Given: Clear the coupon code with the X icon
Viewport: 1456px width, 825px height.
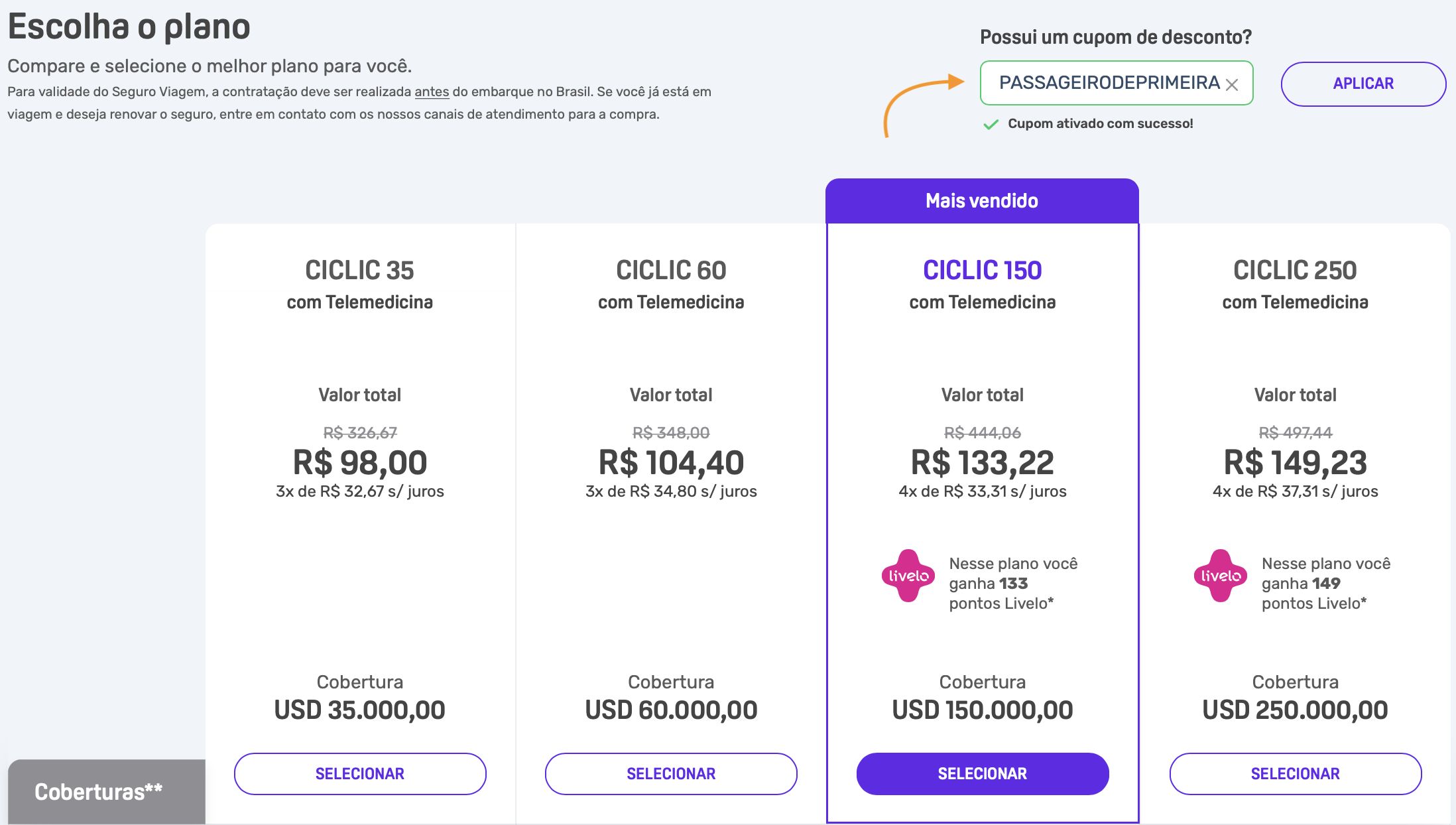Looking at the screenshot, I should [1232, 85].
